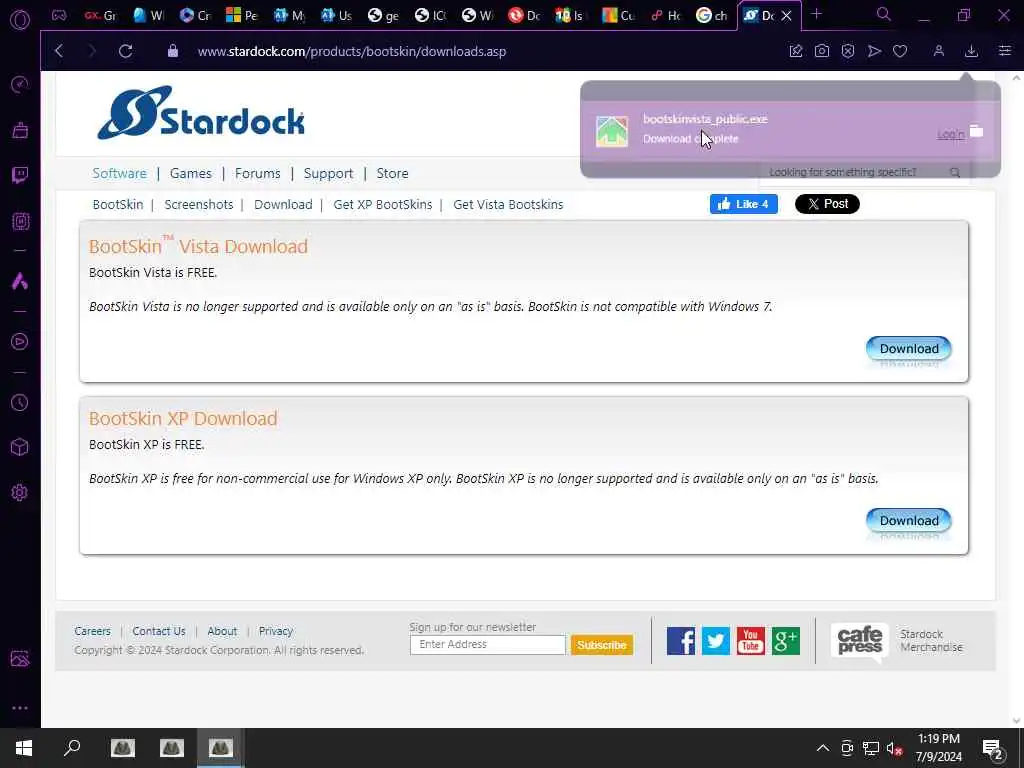Open the Store navigation link
The width and height of the screenshot is (1024, 768).
tap(392, 173)
